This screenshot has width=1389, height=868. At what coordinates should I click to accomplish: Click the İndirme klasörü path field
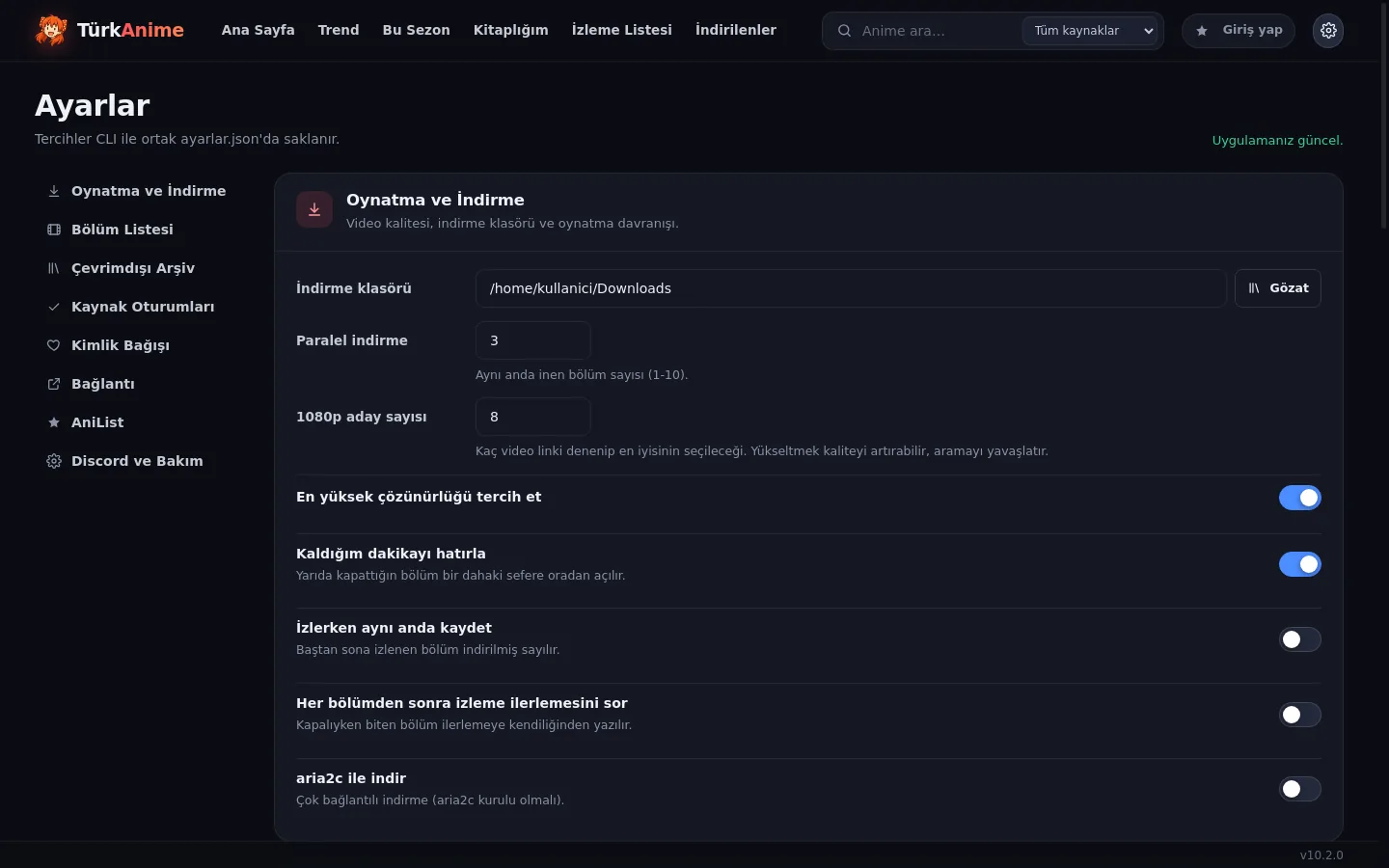point(851,288)
